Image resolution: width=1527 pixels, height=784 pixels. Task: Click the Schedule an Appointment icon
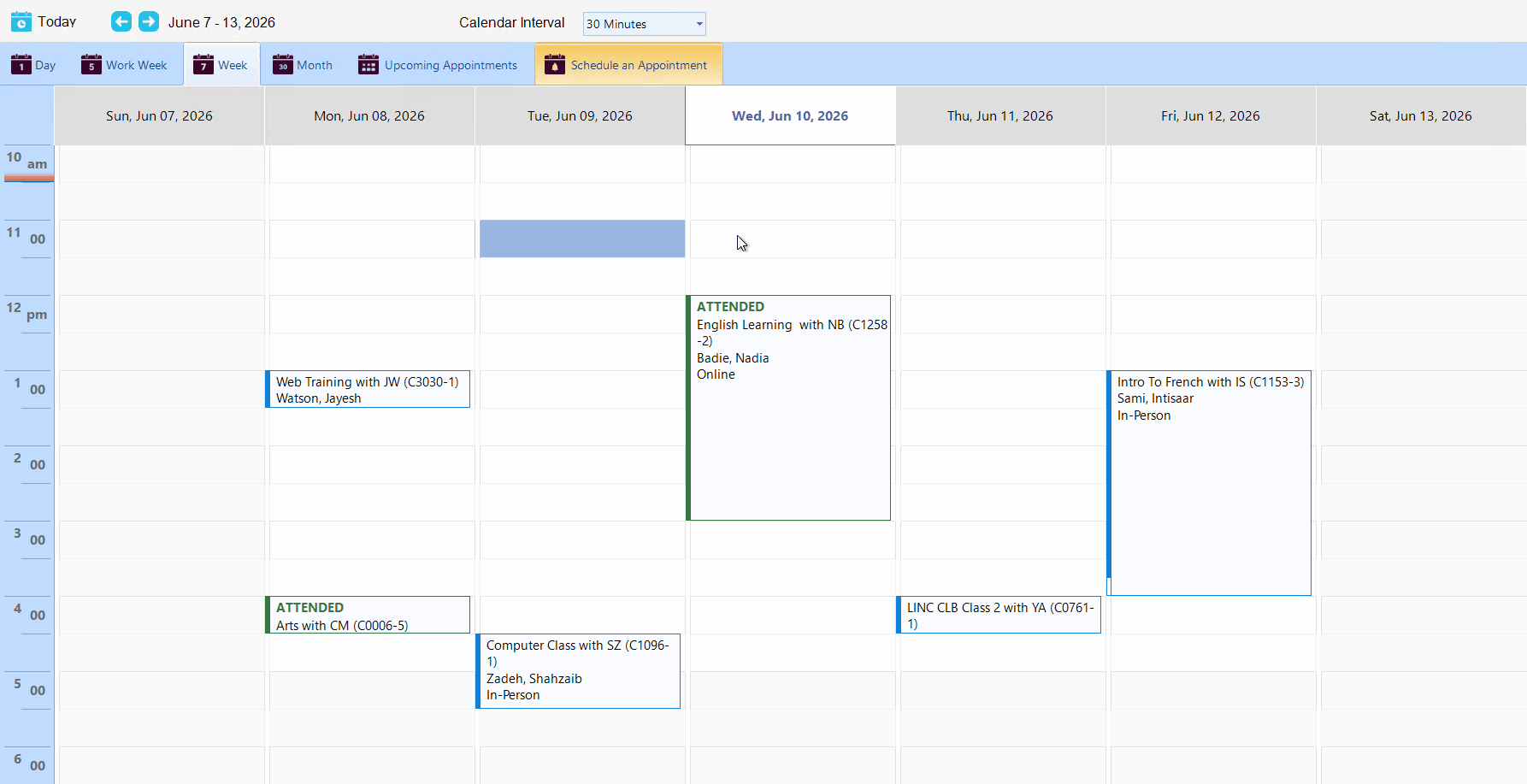click(x=555, y=64)
